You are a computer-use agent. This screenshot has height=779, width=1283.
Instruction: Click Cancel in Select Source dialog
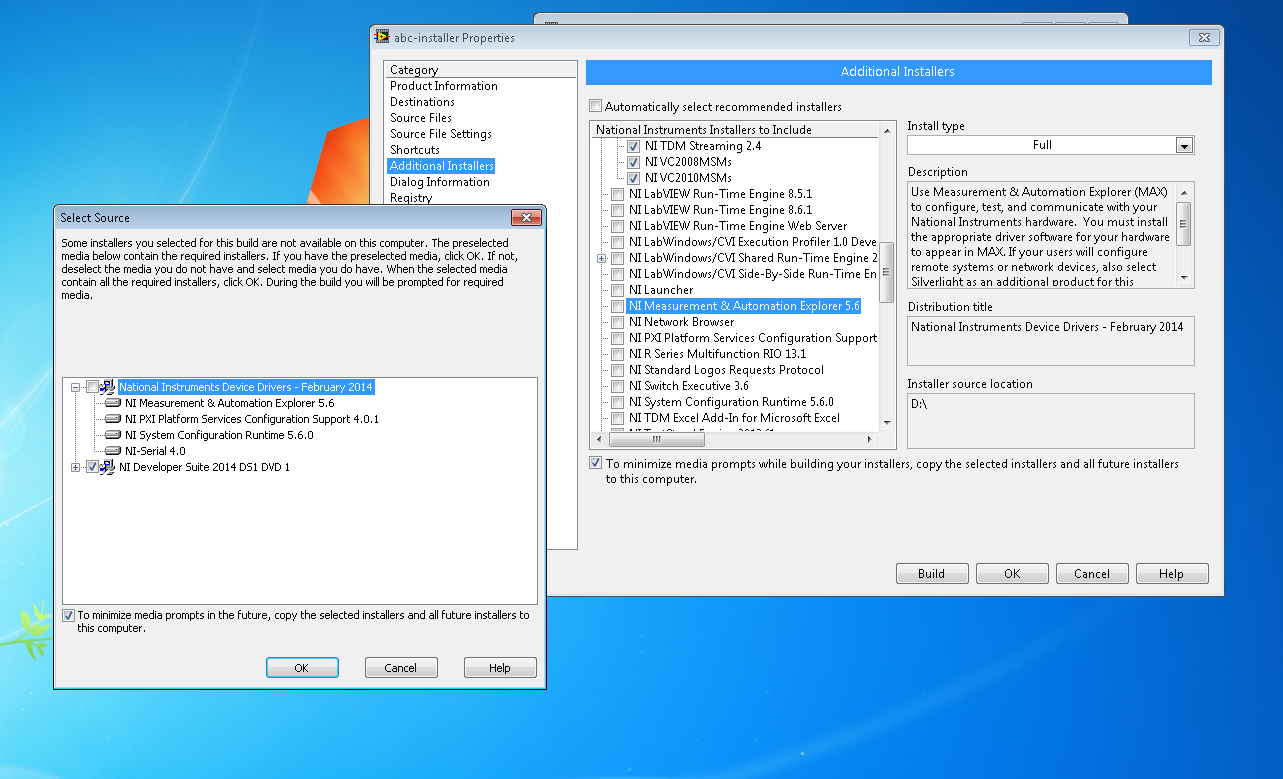401,668
